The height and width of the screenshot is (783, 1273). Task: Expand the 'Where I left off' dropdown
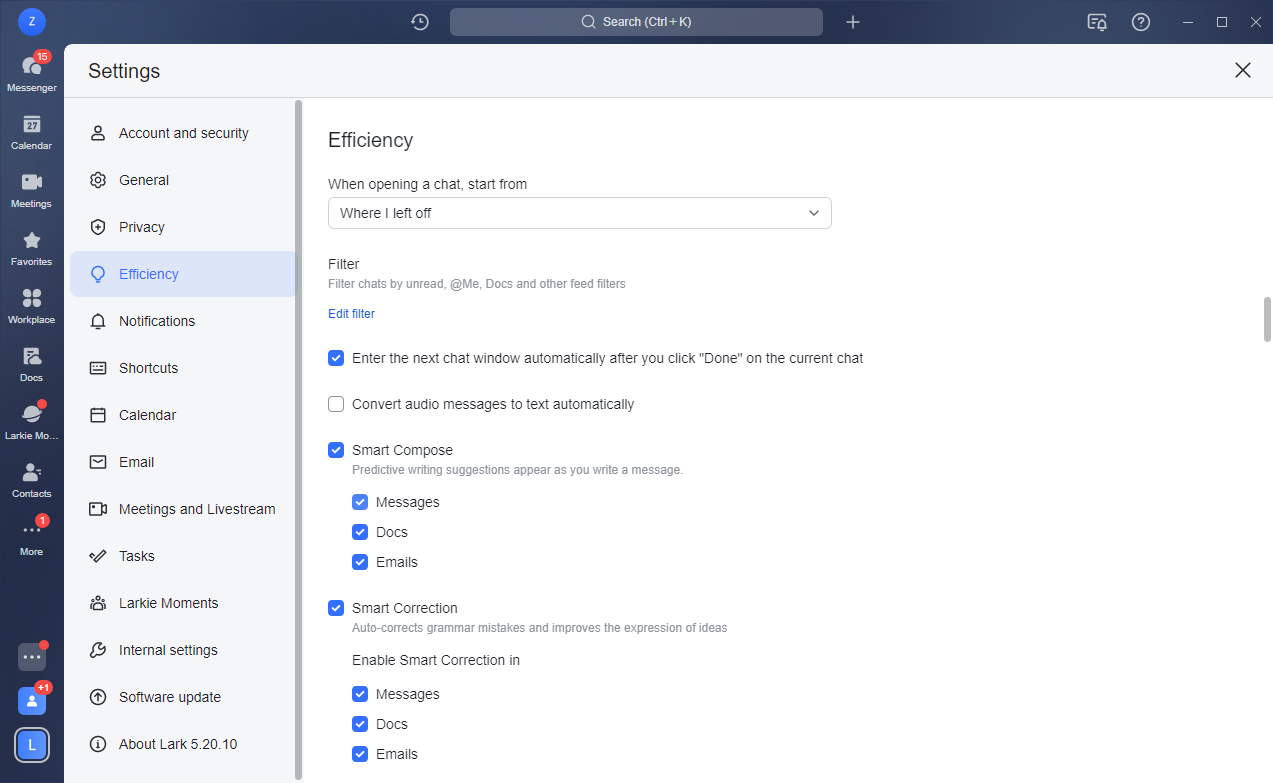pyautogui.click(x=579, y=213)
